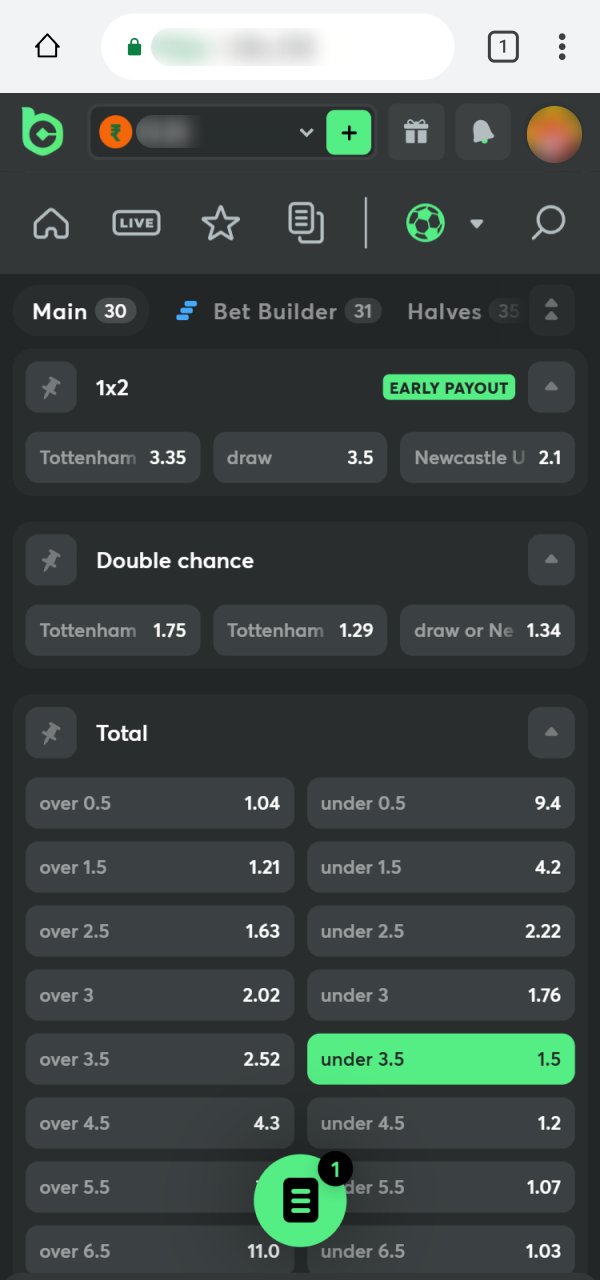The image size is (600, 1280).
Task: Switch to the Bet Builder tab
Action: tap(277, 311)
